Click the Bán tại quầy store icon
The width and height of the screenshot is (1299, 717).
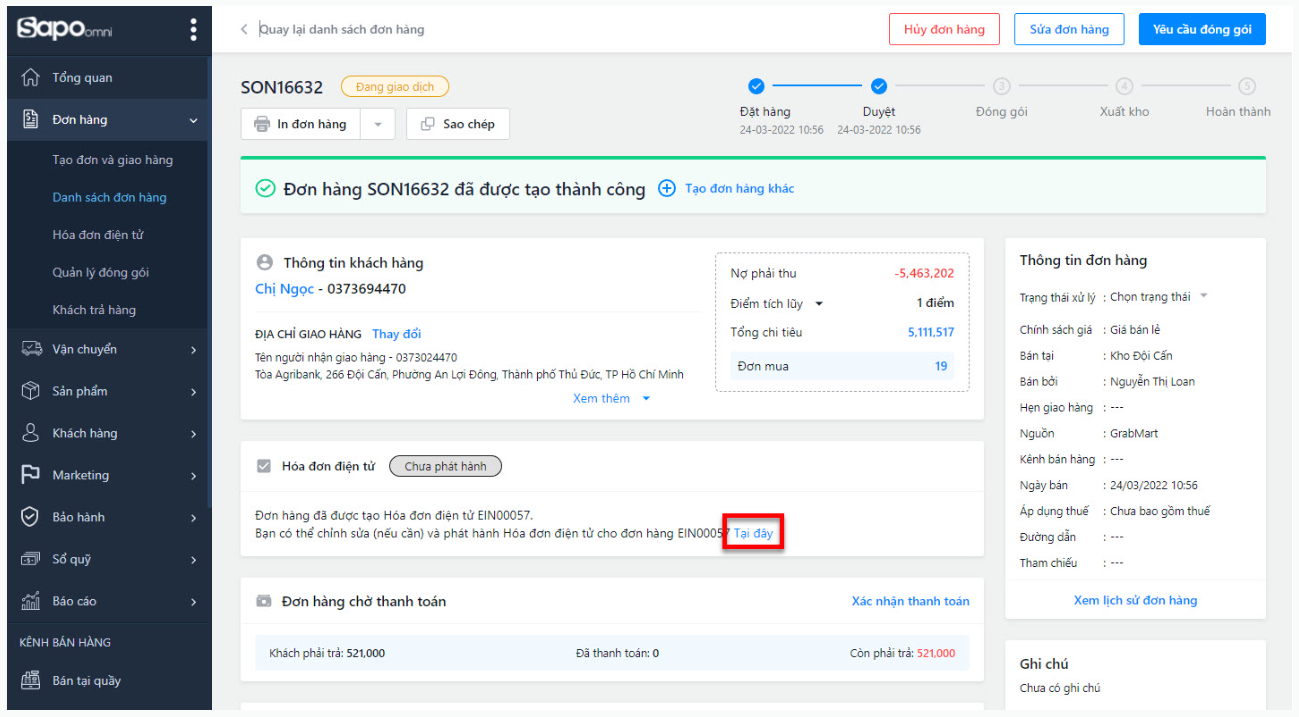coord(31,681)
